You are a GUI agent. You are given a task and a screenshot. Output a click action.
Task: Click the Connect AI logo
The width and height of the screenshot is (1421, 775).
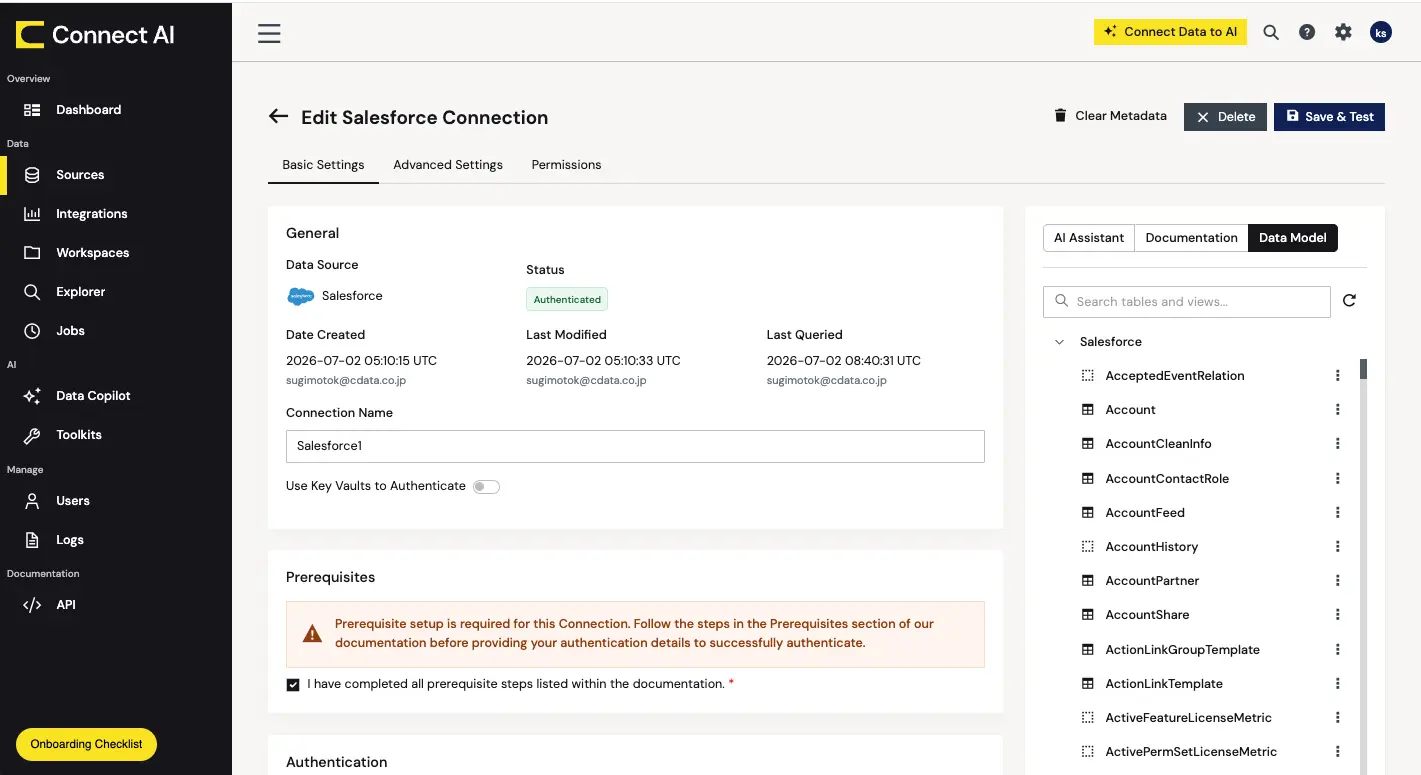click(x=95, y=35)
